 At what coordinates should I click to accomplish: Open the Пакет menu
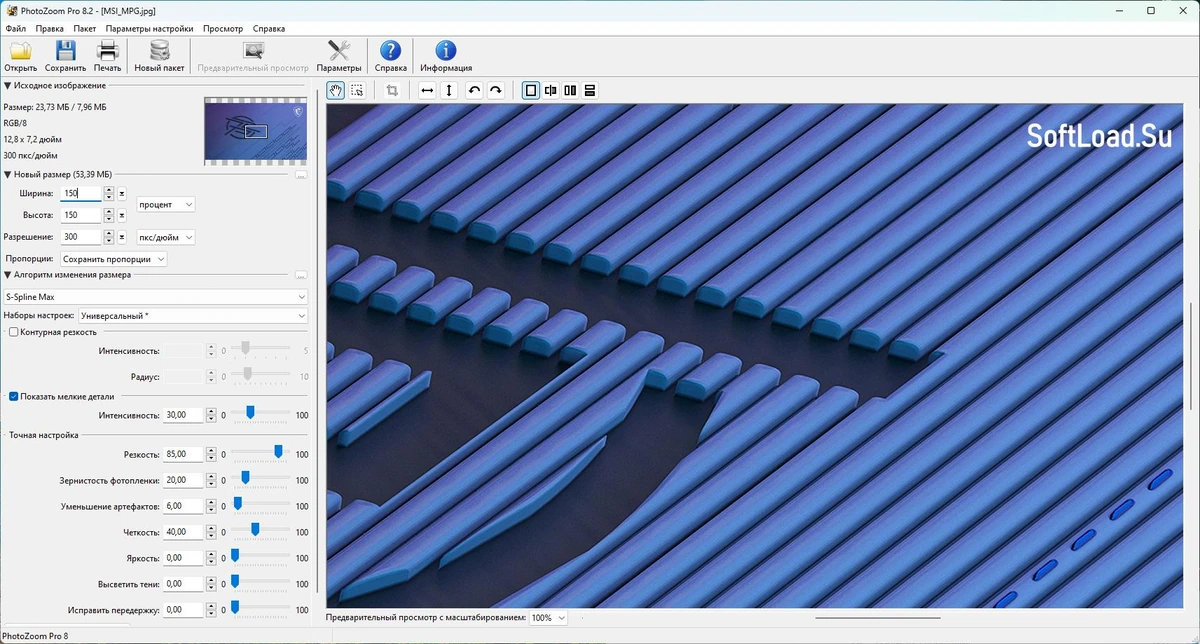click(x=85, y=29)
